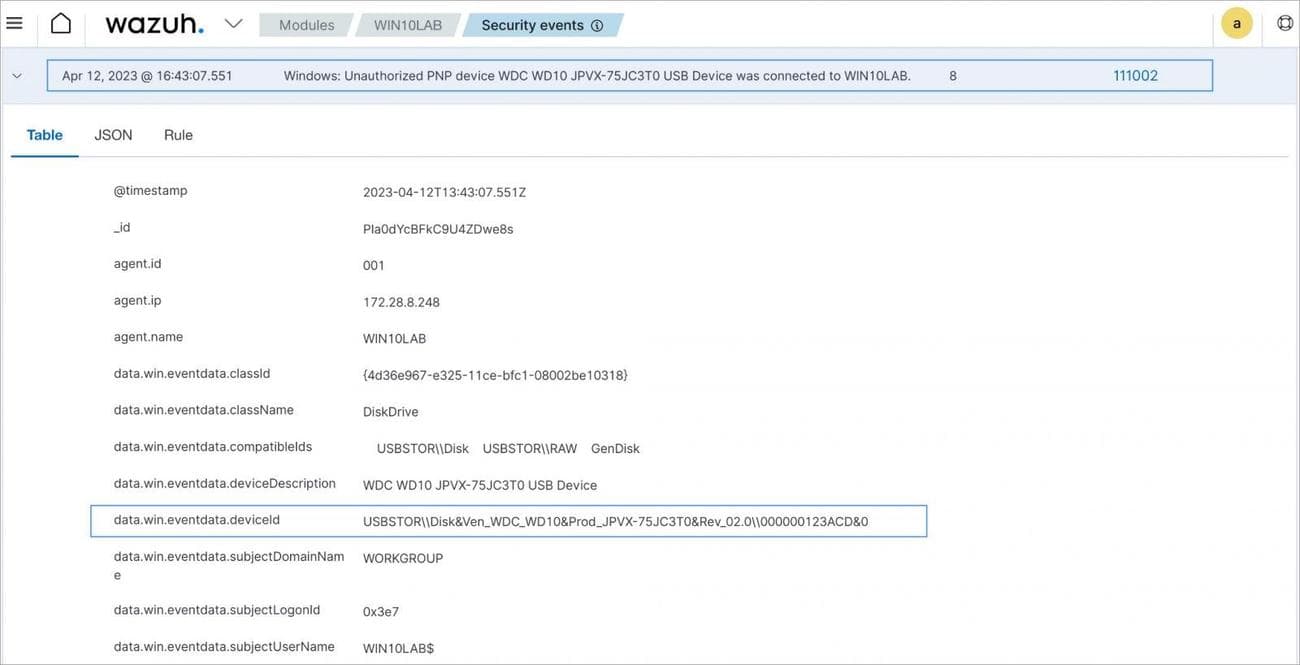Screen dimensions: 1300x665
Task: Switch to the JSON tab
Action: tap(113, 135)
